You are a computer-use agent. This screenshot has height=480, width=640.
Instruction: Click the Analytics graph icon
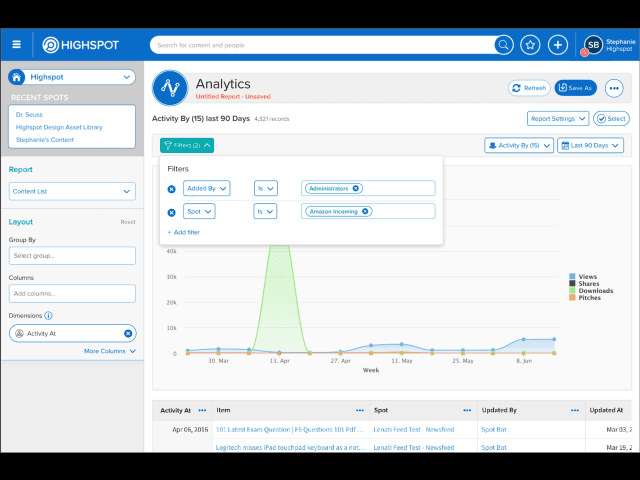(x=170, y=87)
